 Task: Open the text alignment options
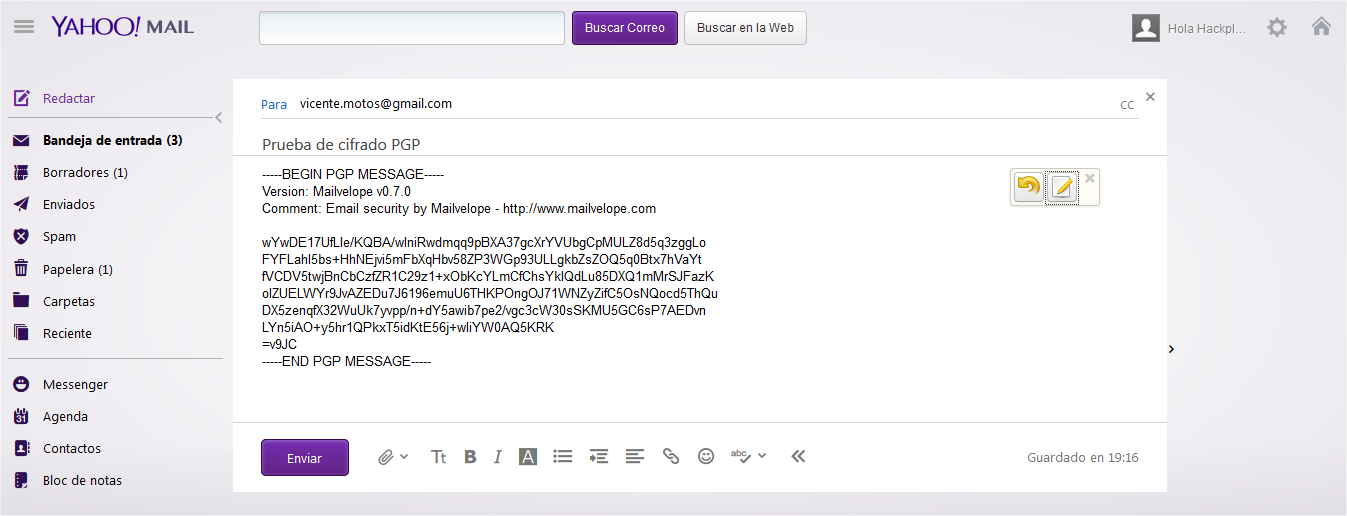635,456
